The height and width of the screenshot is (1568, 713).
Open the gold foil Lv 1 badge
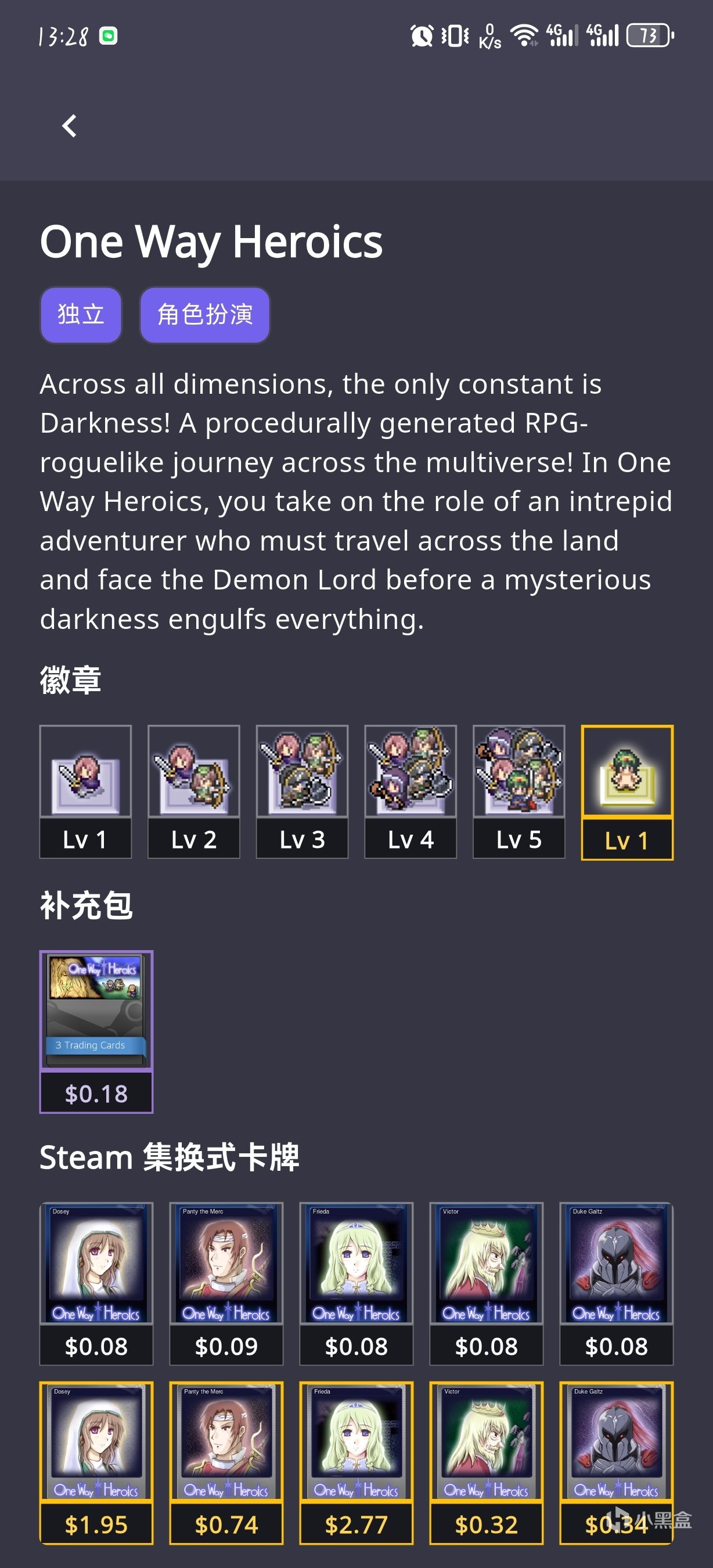[627, 792]
